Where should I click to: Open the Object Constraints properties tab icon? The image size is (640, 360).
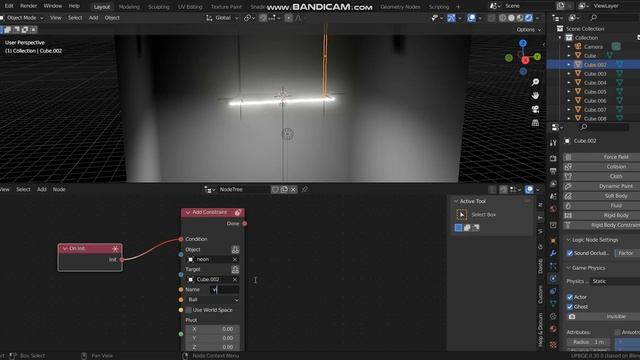point(553,291)
